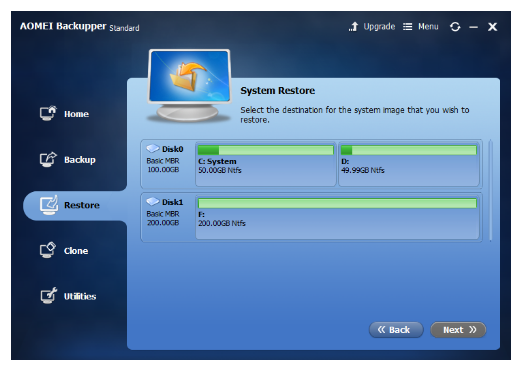The image size is (523, 368).
Task: Click 'Basic MBR' text under Disk0
Action: [x=163, y=161]
